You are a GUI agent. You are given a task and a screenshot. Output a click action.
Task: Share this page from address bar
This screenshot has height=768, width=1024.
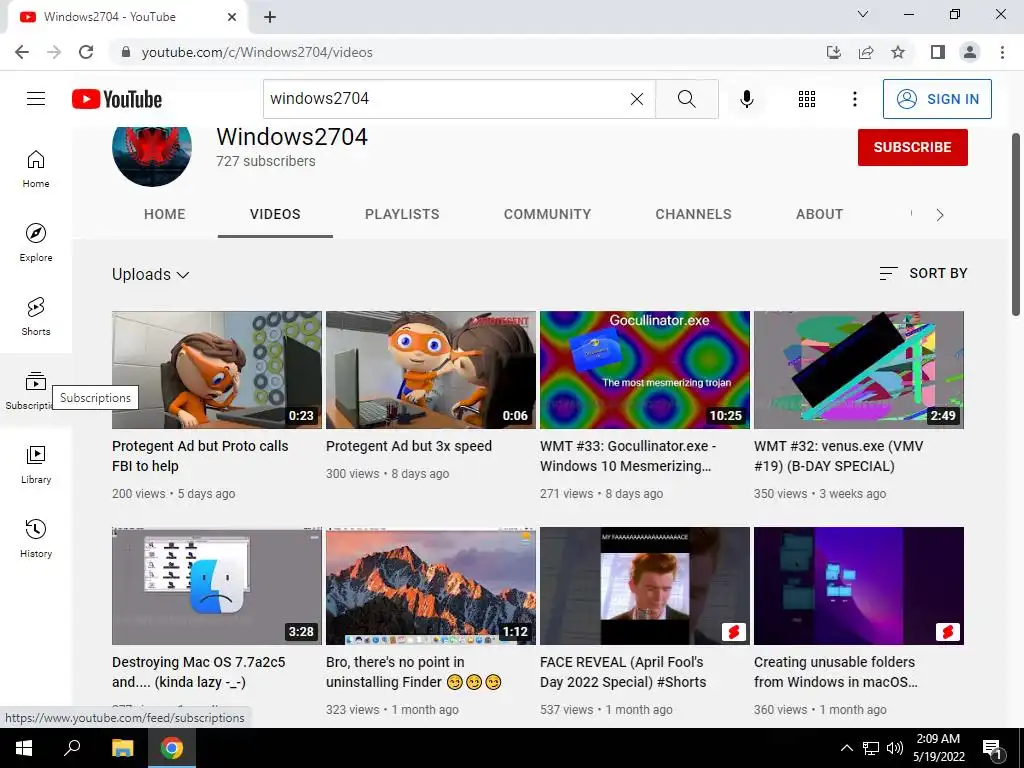click(866, 52)
